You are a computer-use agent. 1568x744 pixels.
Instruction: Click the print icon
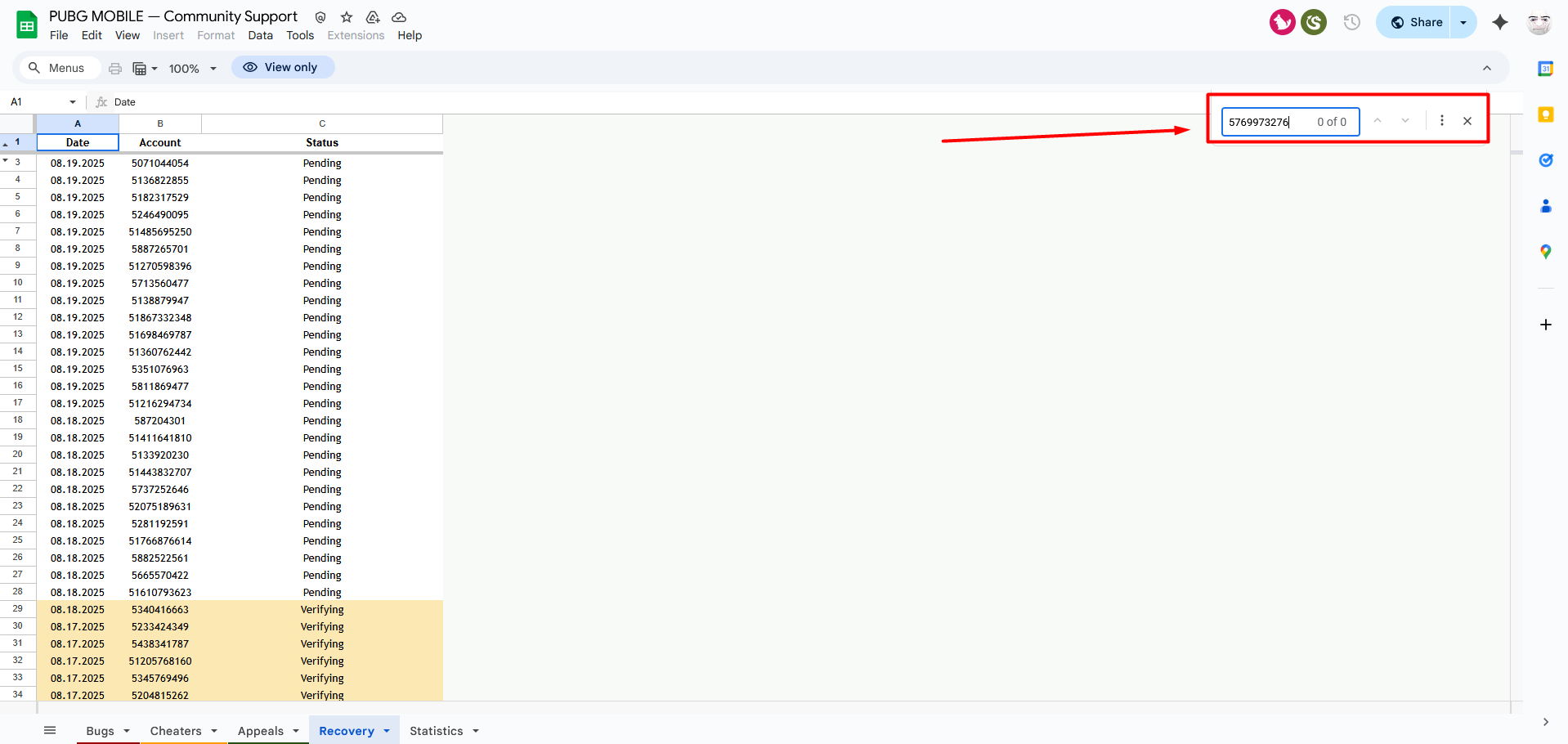point(115,69)
